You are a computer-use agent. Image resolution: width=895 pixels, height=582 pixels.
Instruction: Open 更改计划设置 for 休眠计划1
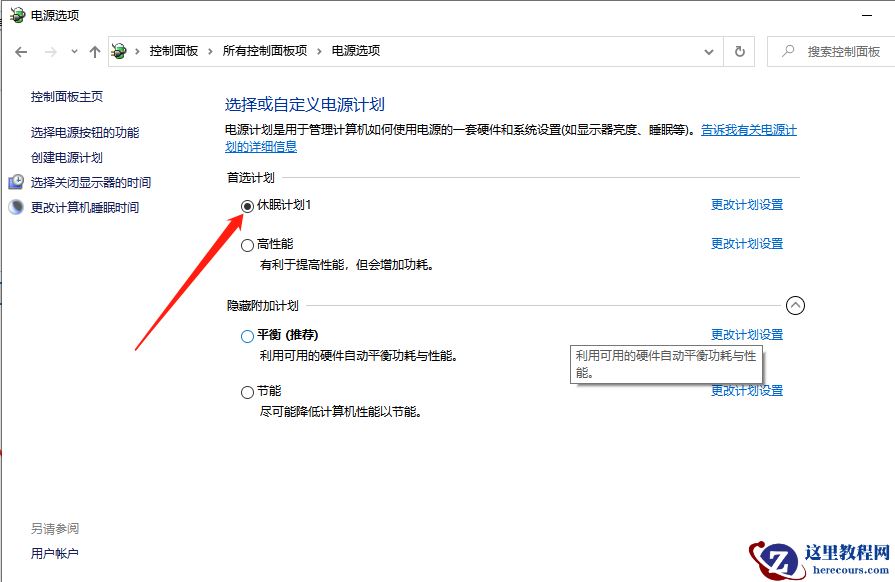pyautogui.click(x=749, y=204)
